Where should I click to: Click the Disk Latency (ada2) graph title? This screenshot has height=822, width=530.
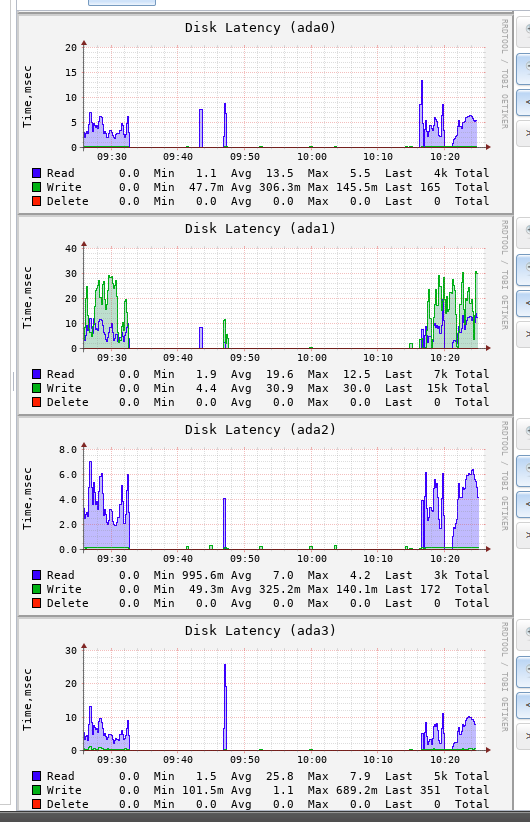pos(260,430)
